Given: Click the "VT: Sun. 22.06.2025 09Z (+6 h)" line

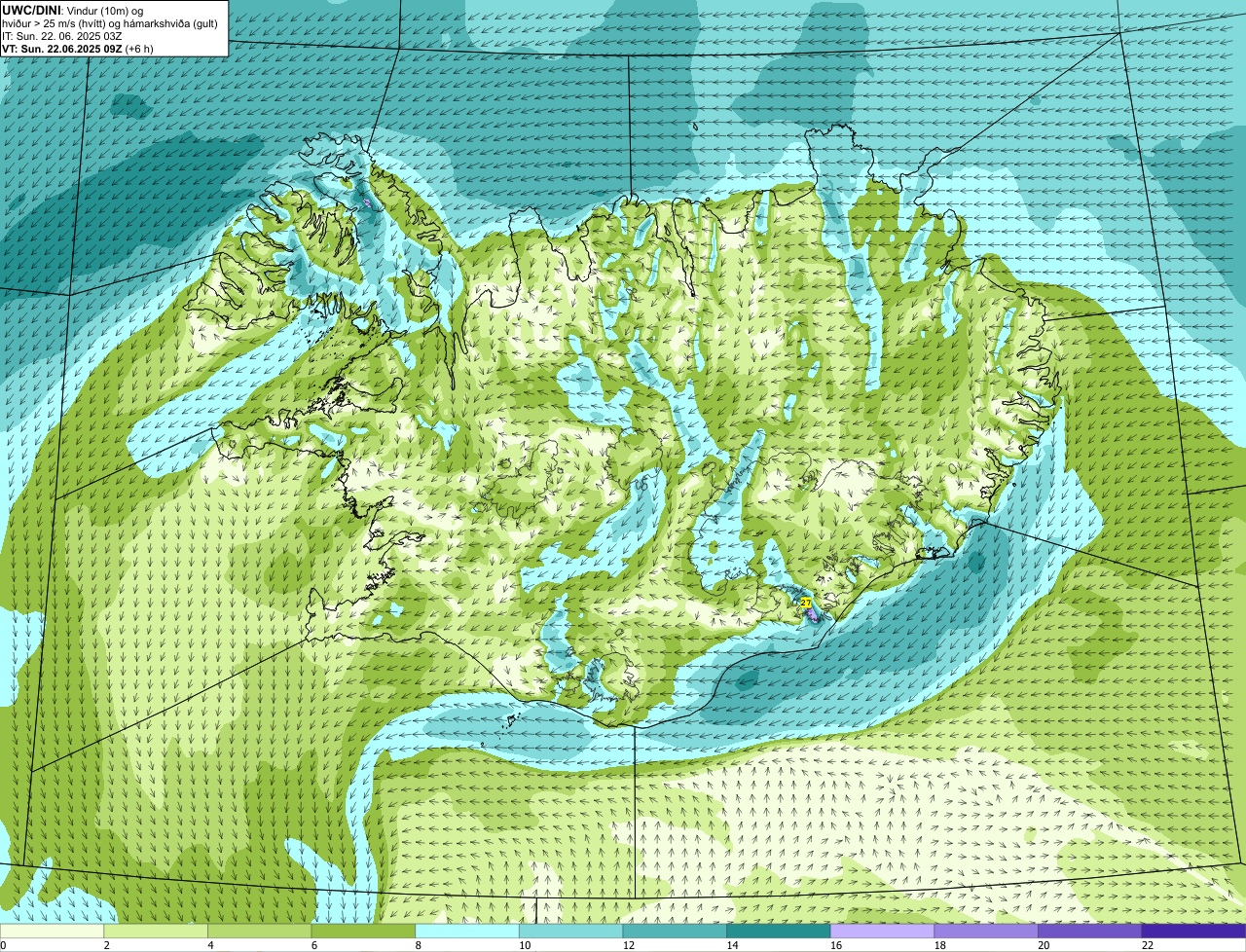Looking at the screenshot, I should 78,48.
